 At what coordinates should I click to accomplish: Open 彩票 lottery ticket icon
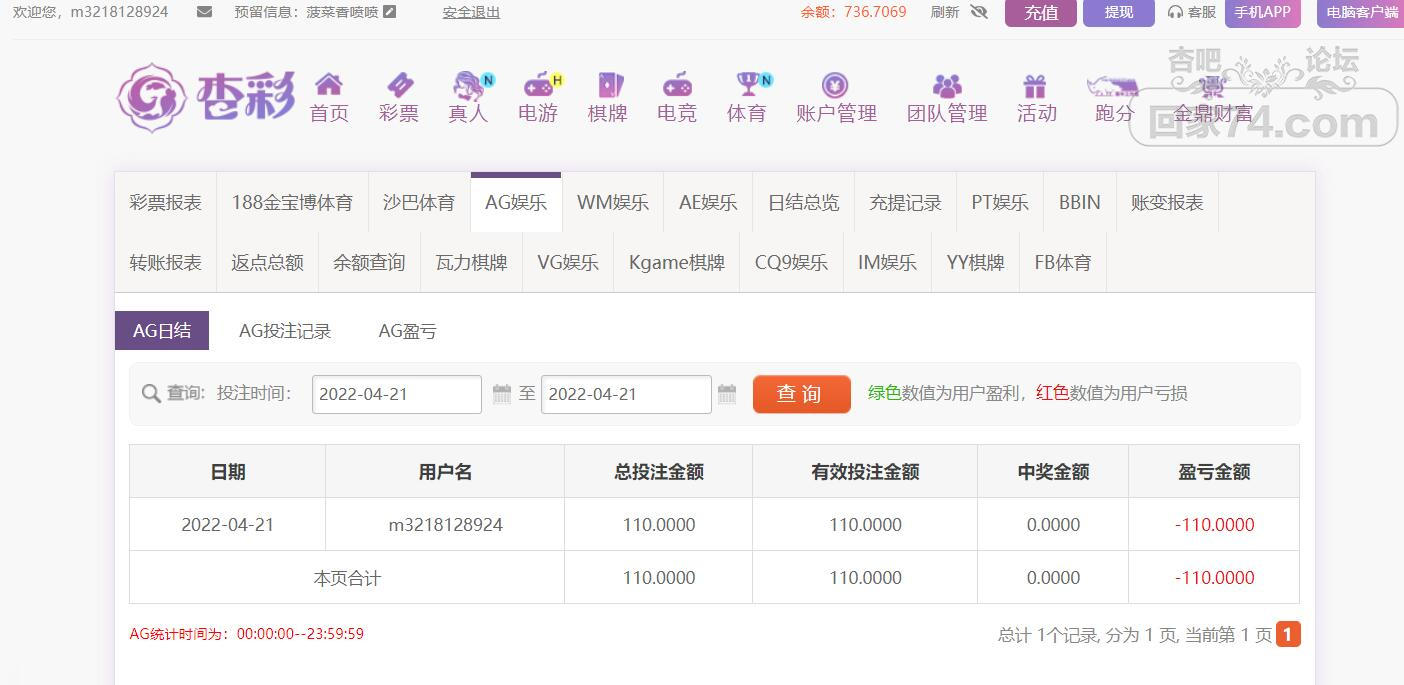(x=399, y=84)
